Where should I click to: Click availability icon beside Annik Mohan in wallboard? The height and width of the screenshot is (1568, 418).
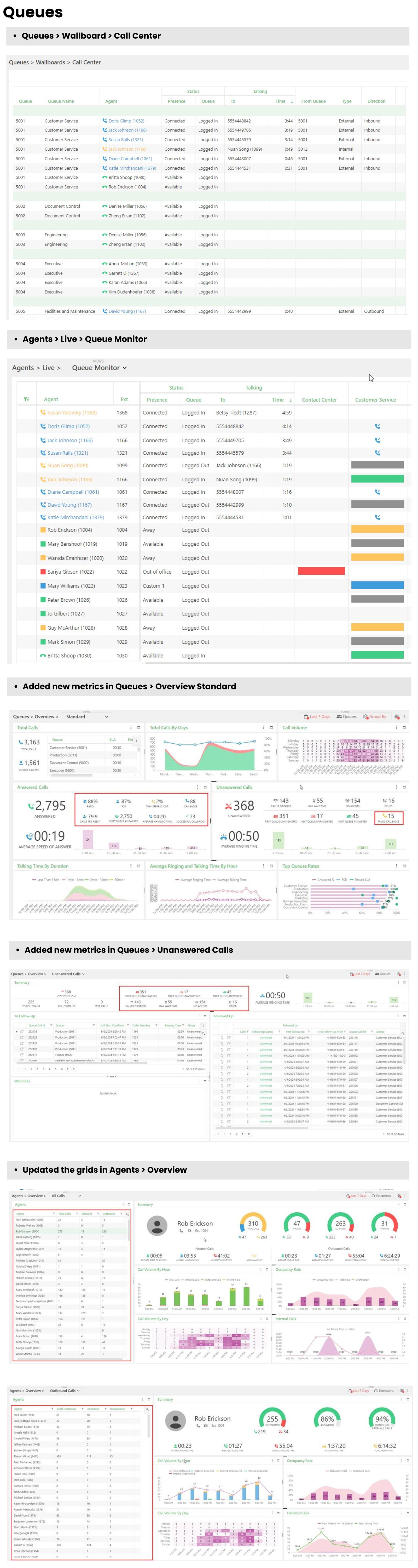pos(105,264)
